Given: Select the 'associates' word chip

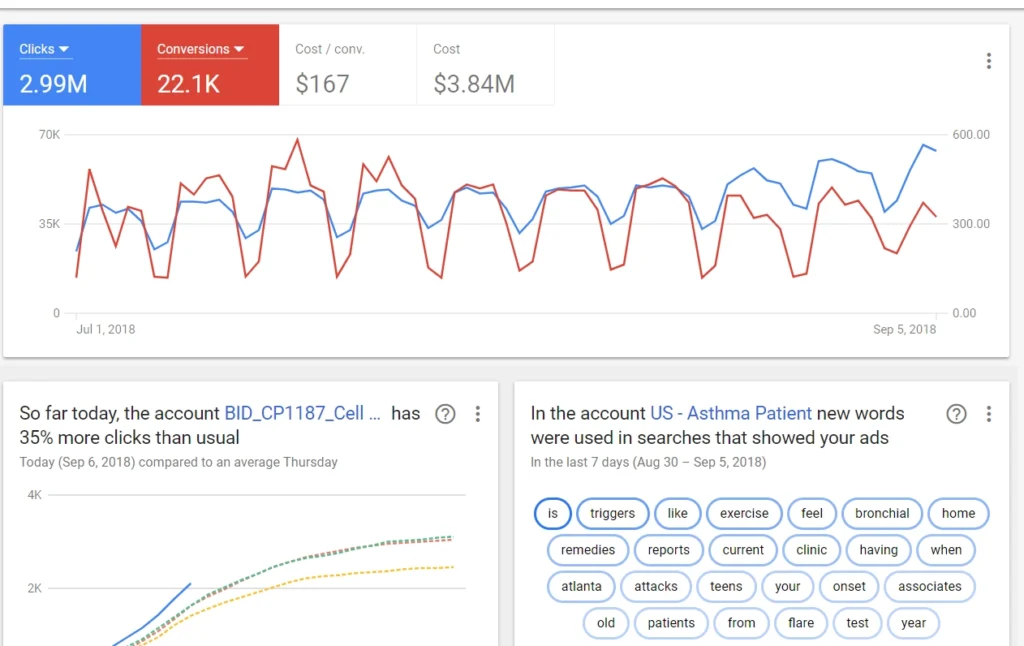Looking at the screenshot, I should (929, 587).
